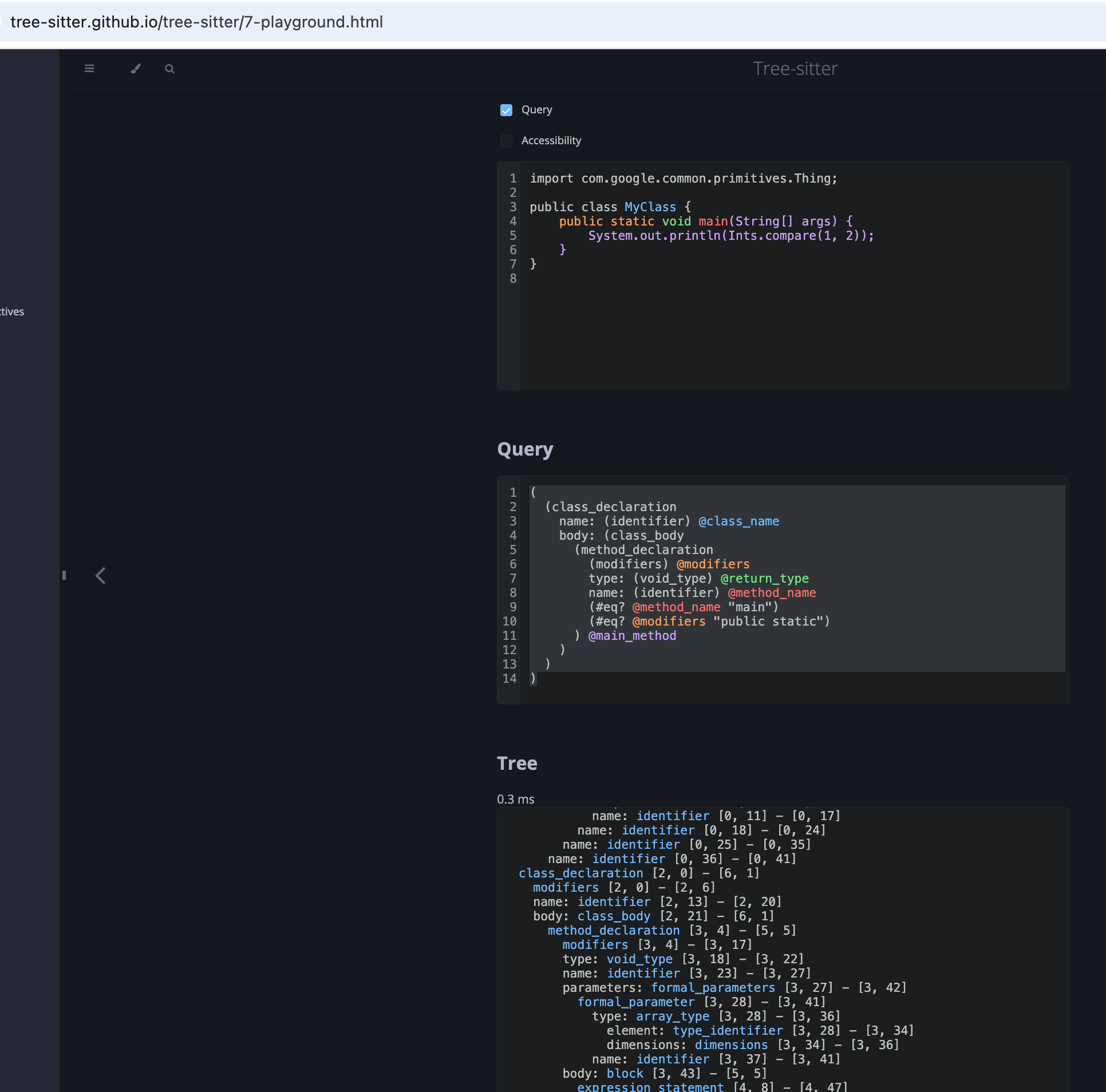Select the formal_parameter tree node
The width and height of the screenshot is (1106, 1092).
tap(635, 1002)
